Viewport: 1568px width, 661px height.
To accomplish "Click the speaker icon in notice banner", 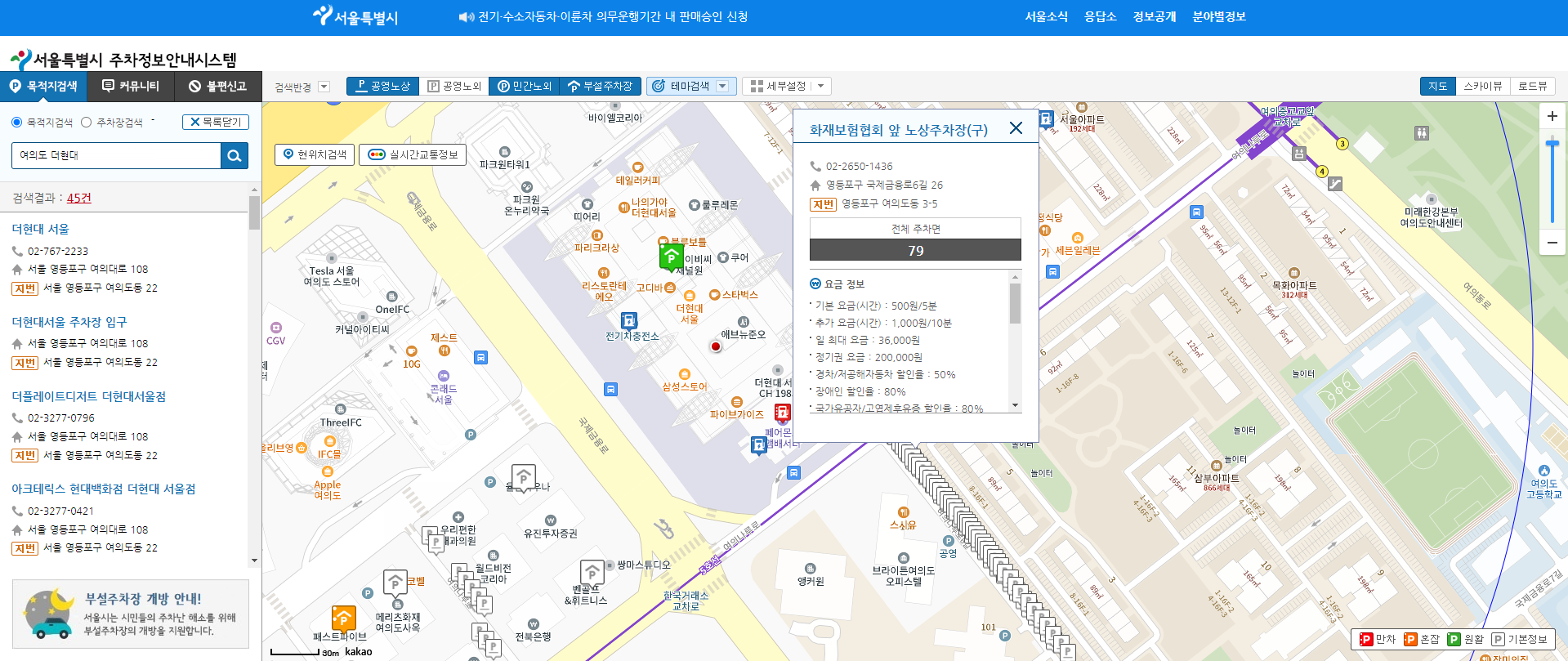I will (466, 17).
